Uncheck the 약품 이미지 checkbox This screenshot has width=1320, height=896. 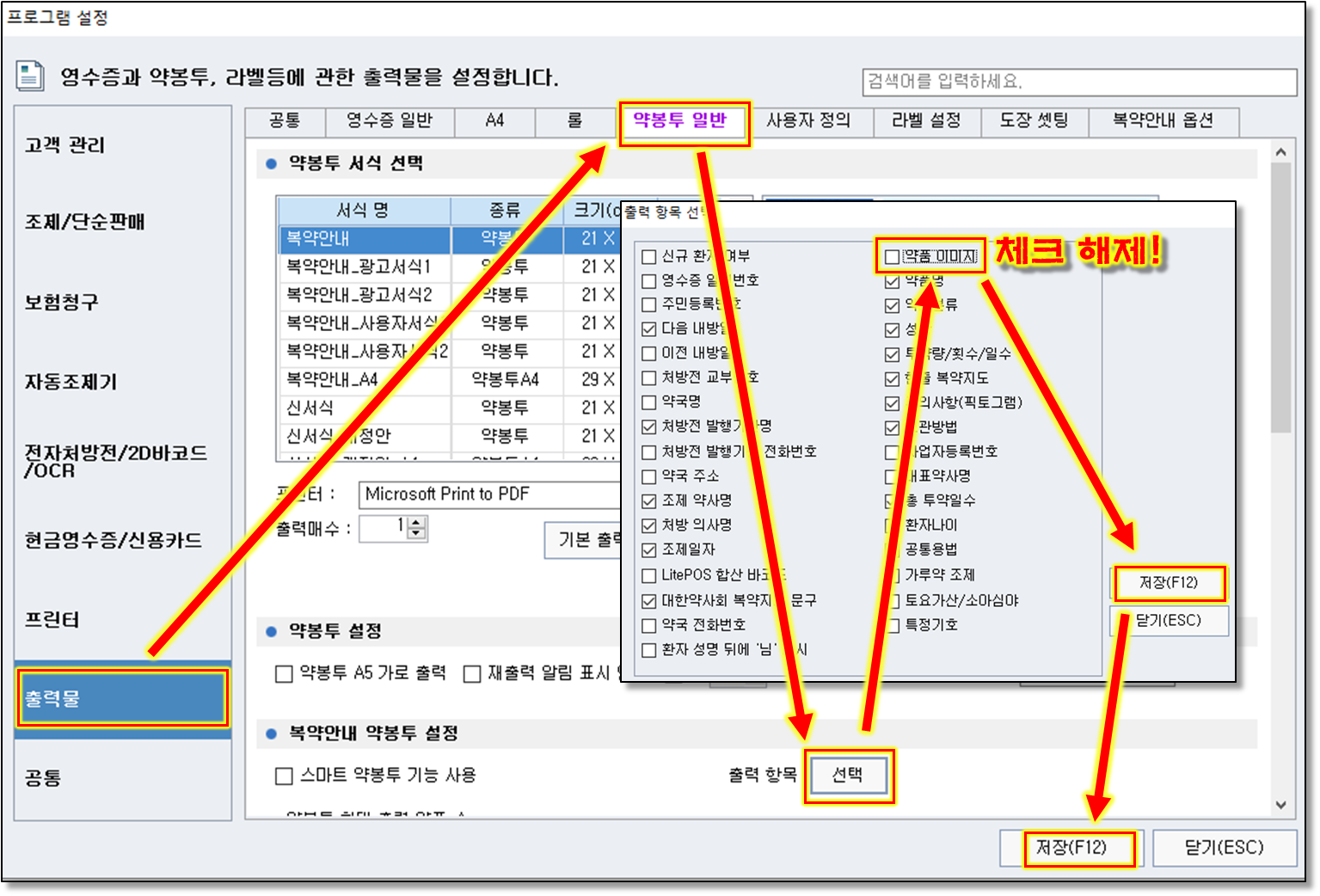tap(892, 257)
